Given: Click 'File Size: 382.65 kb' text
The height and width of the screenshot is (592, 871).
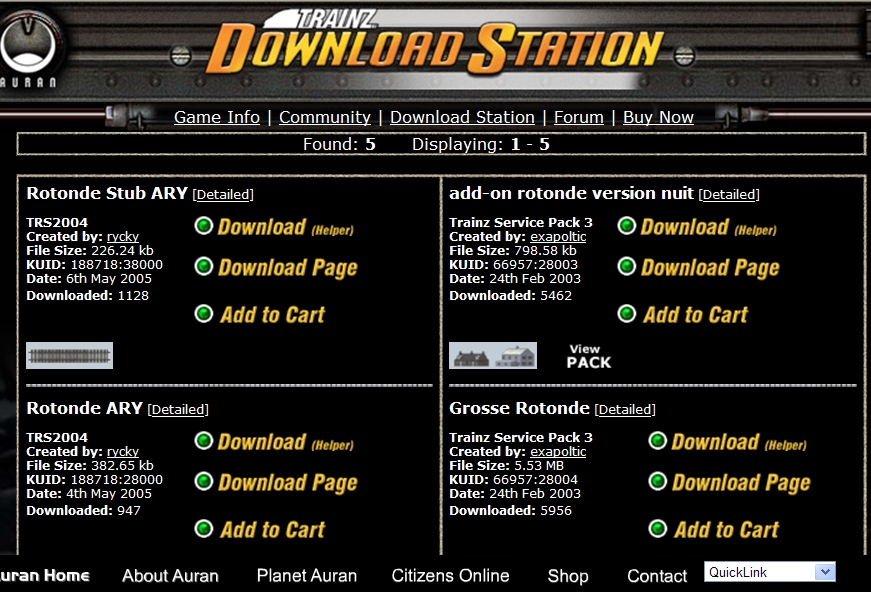Looking at the screenshot, I should click(x=89, y=465).
